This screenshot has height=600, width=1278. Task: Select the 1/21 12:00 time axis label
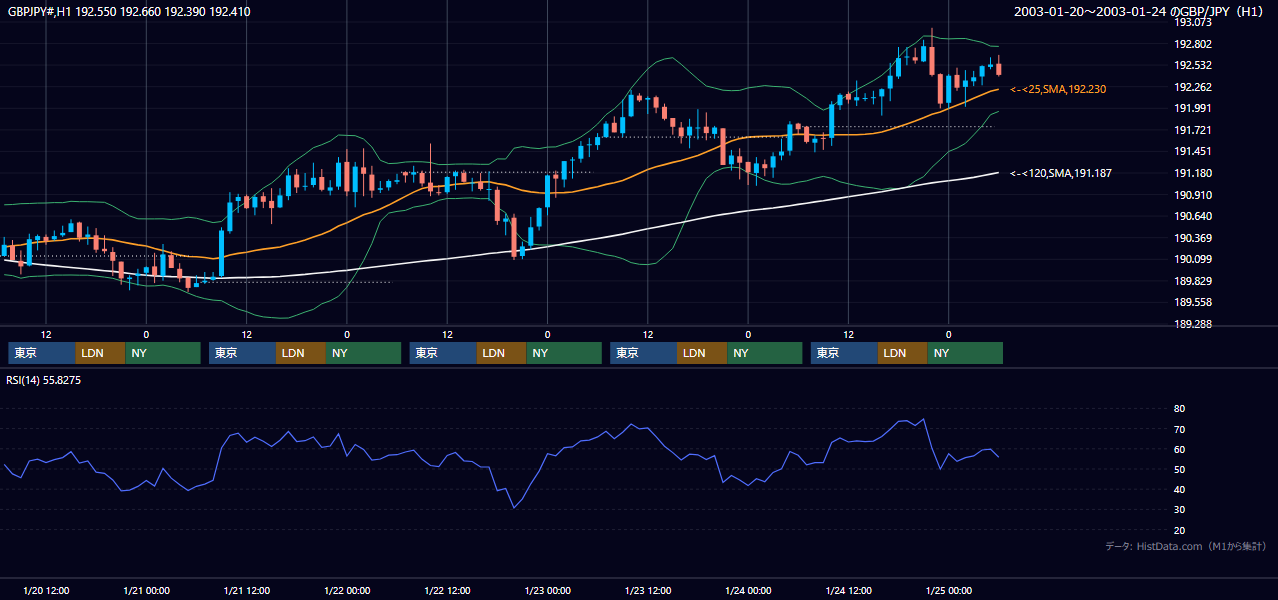pyautogui.click(x=246, y=591)
